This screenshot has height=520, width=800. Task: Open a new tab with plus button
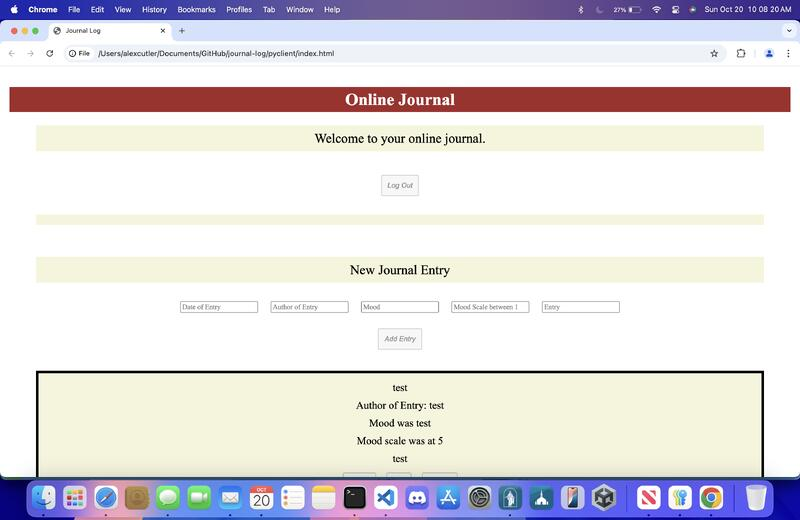182,31
